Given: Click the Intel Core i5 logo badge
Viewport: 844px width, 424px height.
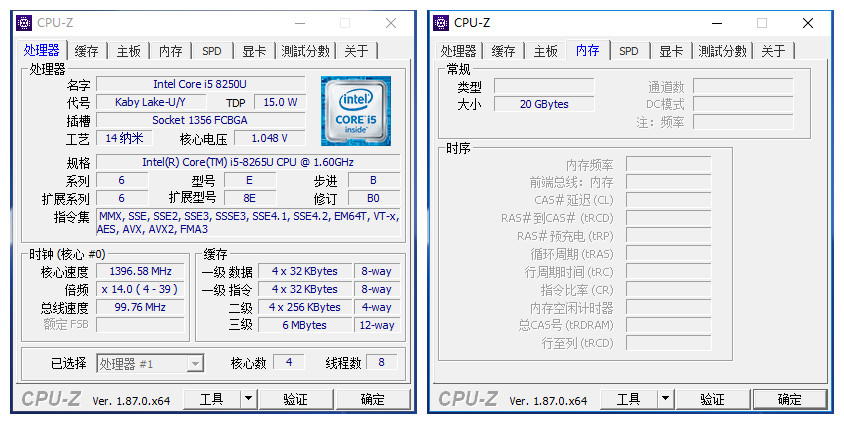Looking at the screenshot, I should 356,111.
